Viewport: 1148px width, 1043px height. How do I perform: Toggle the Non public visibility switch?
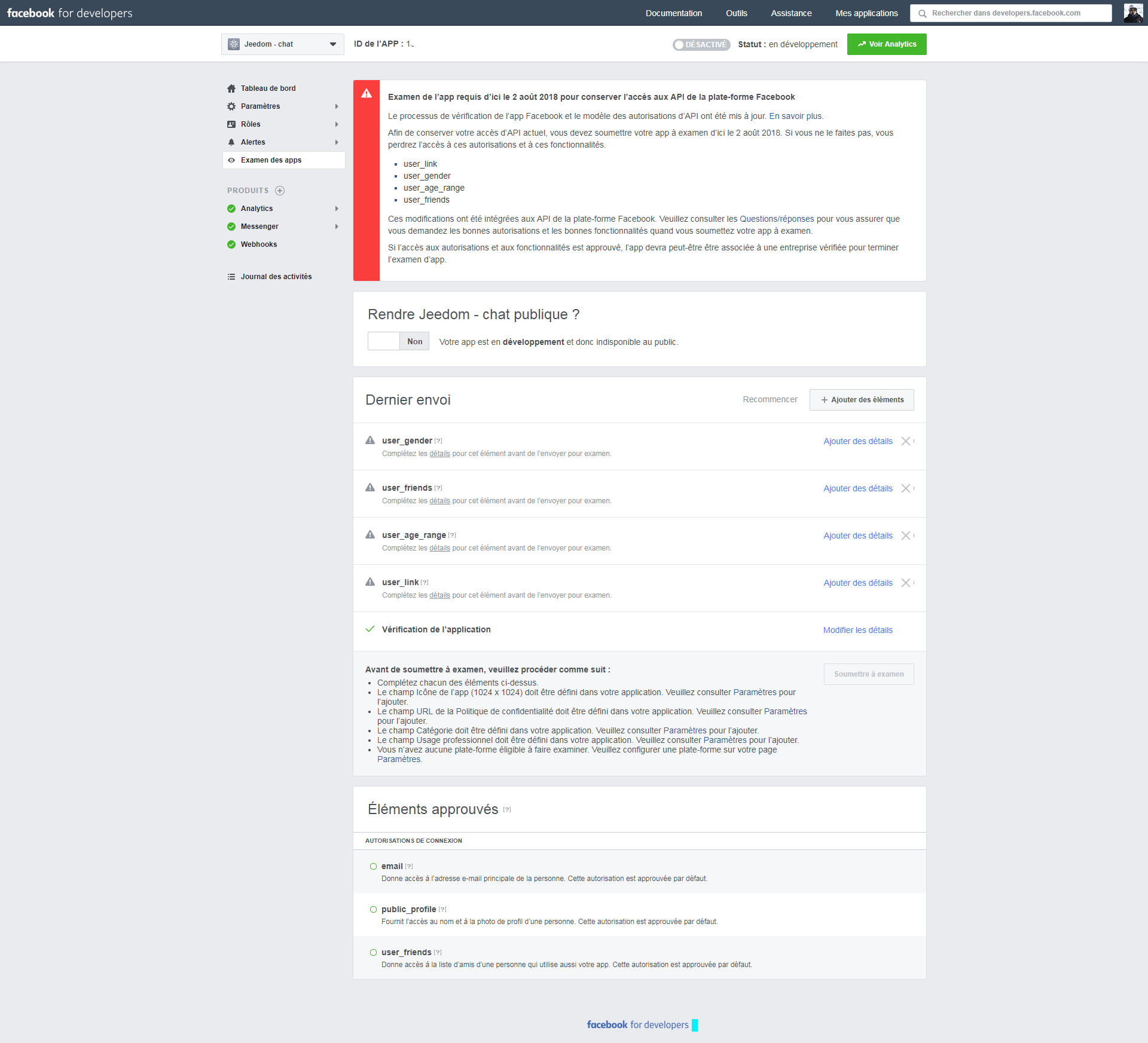pos(398,341)
